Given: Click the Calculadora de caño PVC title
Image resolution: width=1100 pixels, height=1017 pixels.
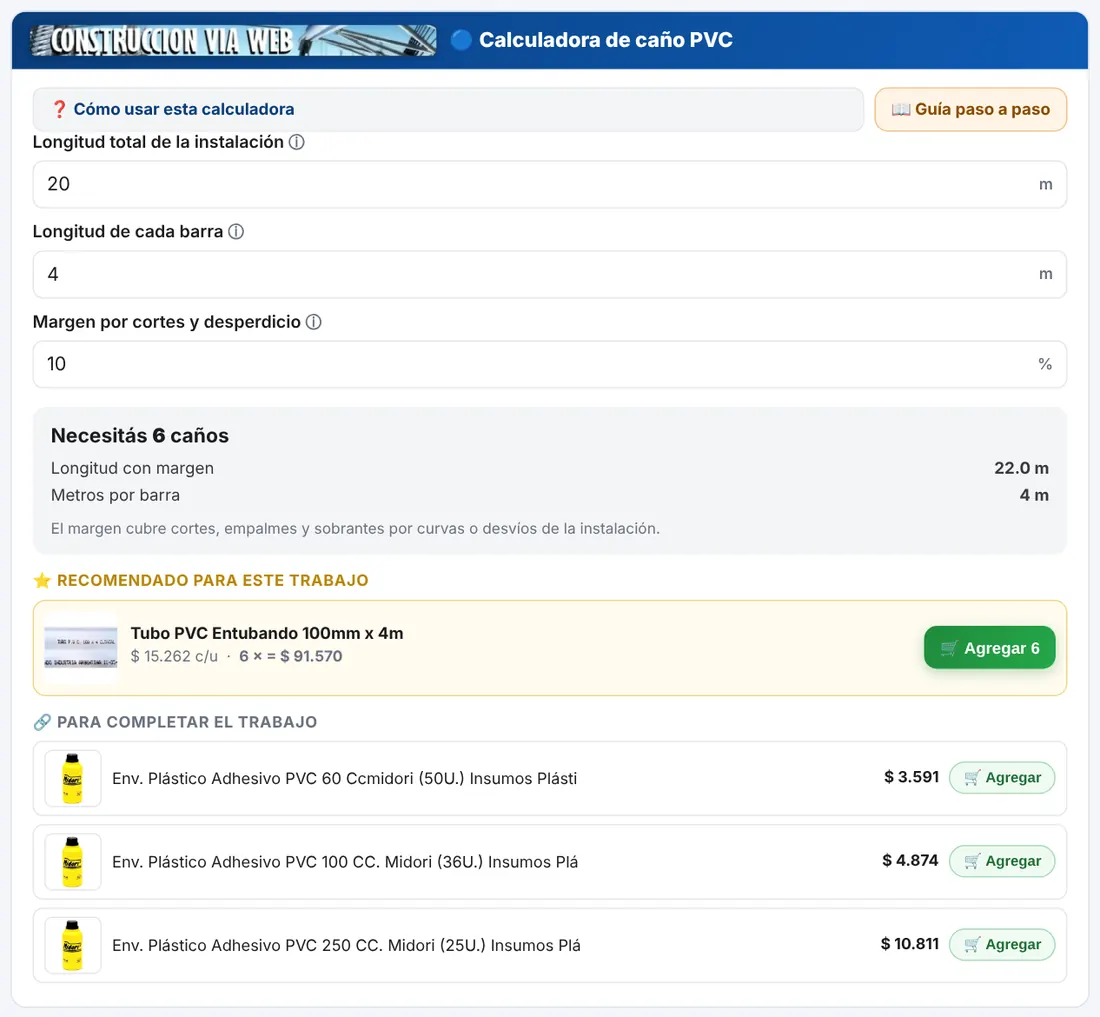Looking at the screenshot, I should tap(606, 40).
